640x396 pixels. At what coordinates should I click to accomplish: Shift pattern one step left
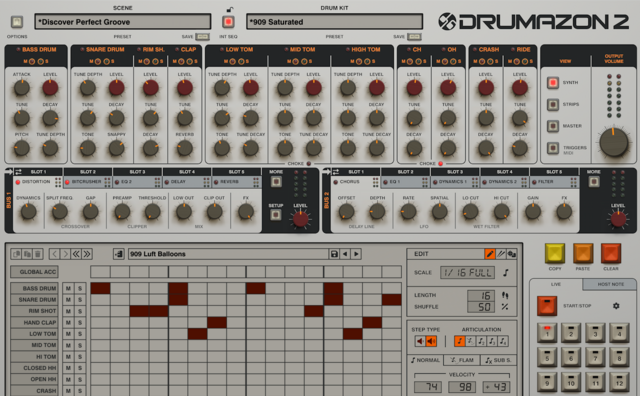[55, 254]
